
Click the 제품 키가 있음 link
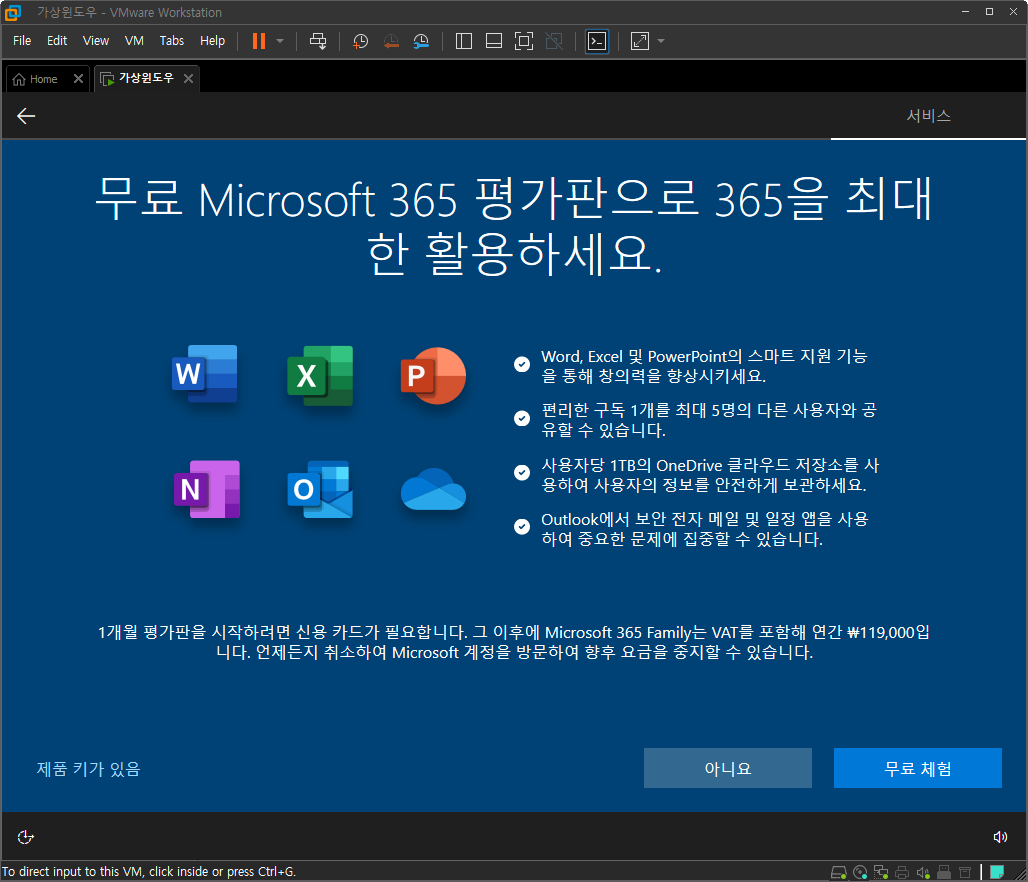click(x=89, y=769)
